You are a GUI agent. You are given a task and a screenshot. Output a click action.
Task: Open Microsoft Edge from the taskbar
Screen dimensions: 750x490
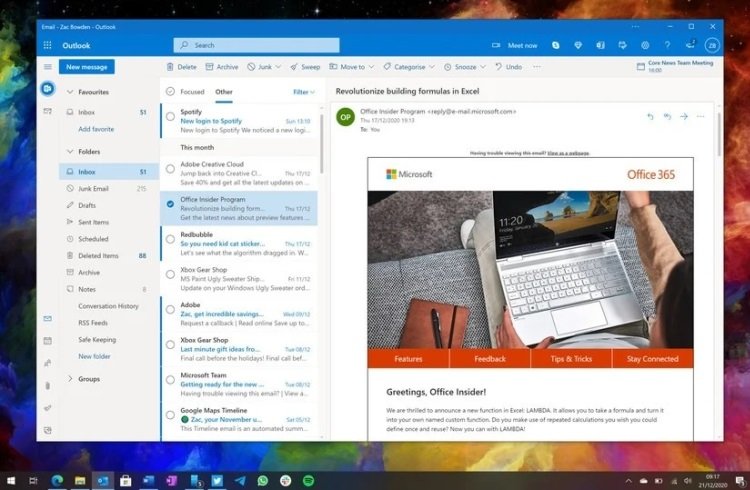point(57,480)
